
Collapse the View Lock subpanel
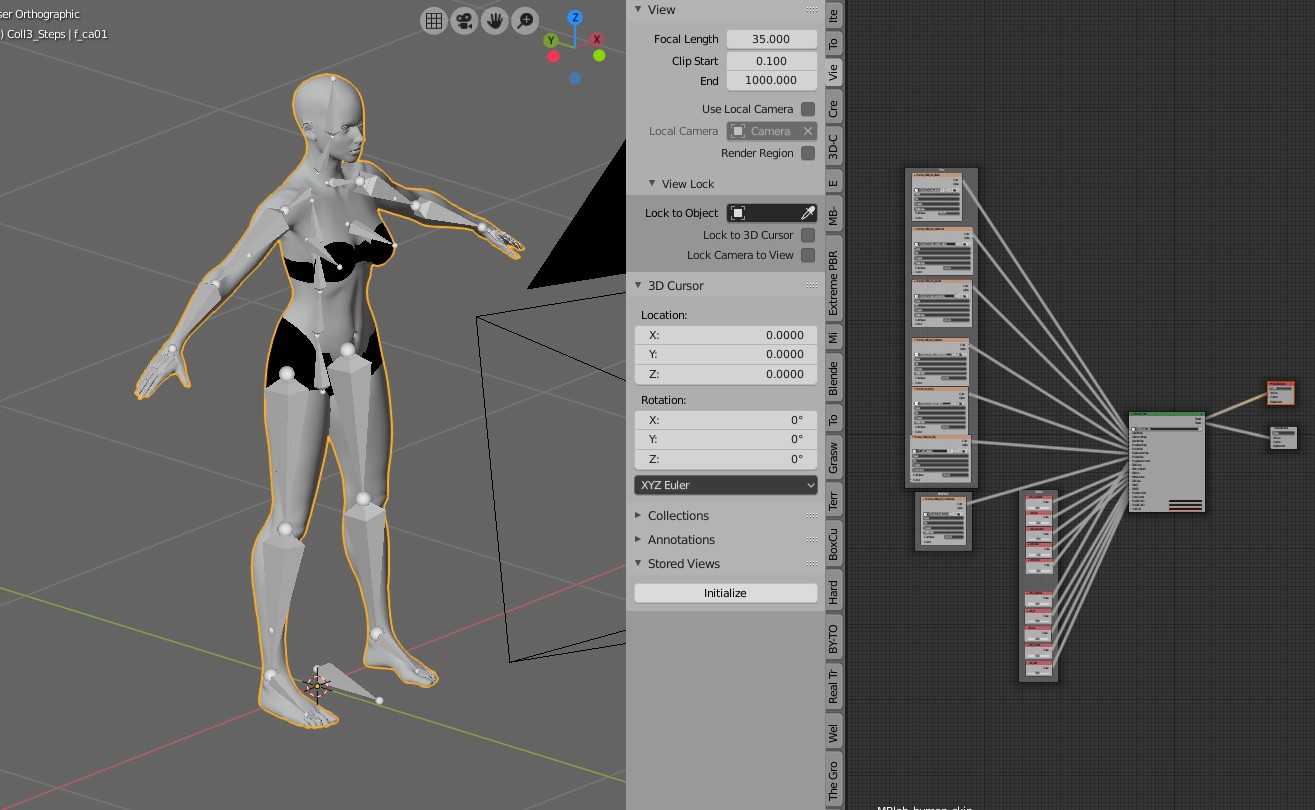(653, 184)
